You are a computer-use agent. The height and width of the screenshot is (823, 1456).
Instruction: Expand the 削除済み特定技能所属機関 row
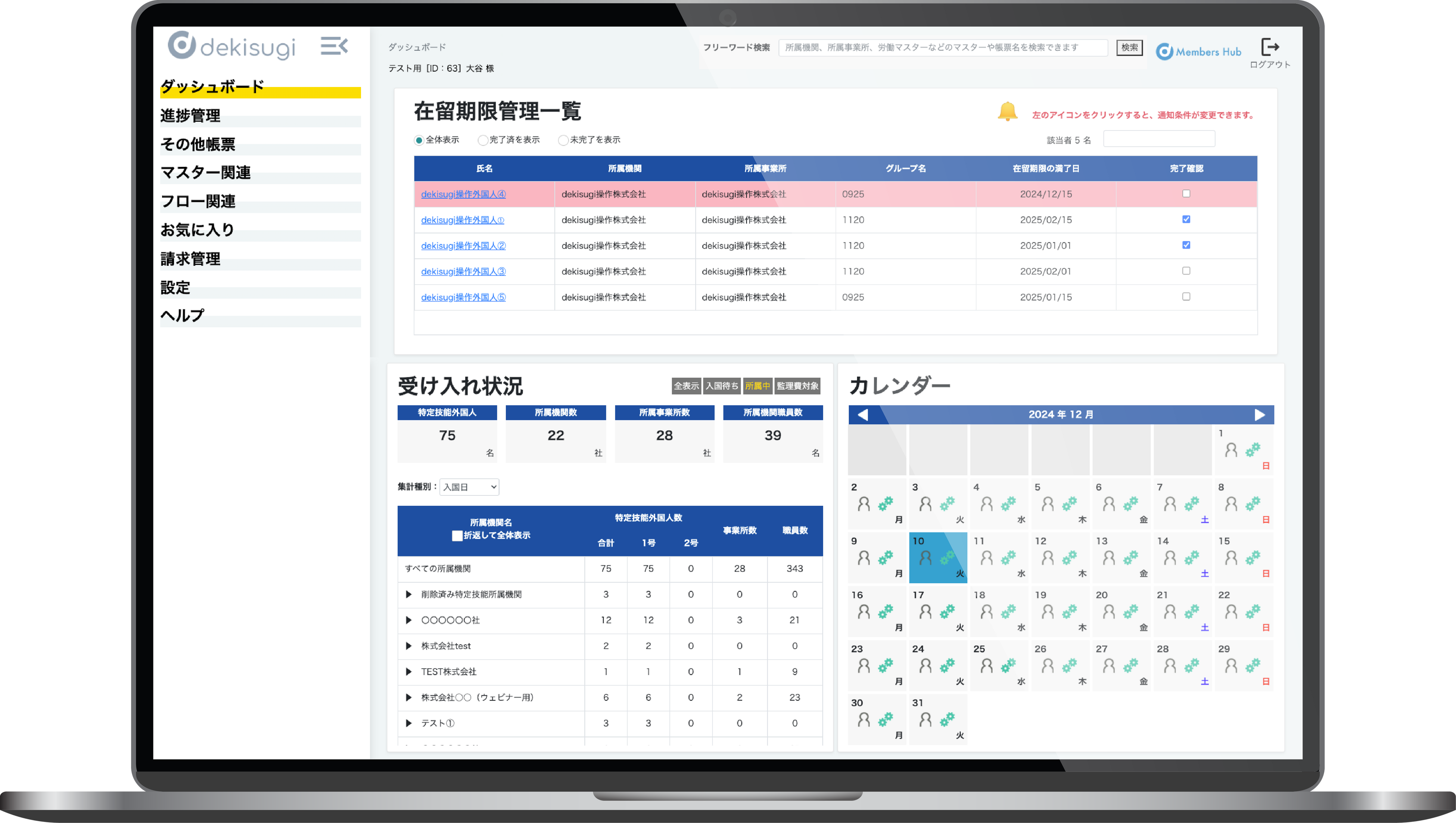[409, 594]
